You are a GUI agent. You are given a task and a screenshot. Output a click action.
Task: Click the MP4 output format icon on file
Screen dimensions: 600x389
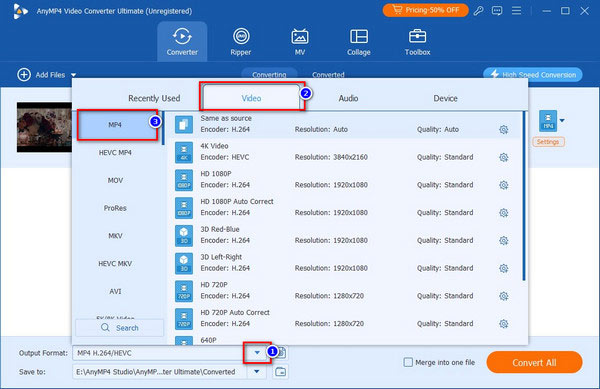coord(548,120)
